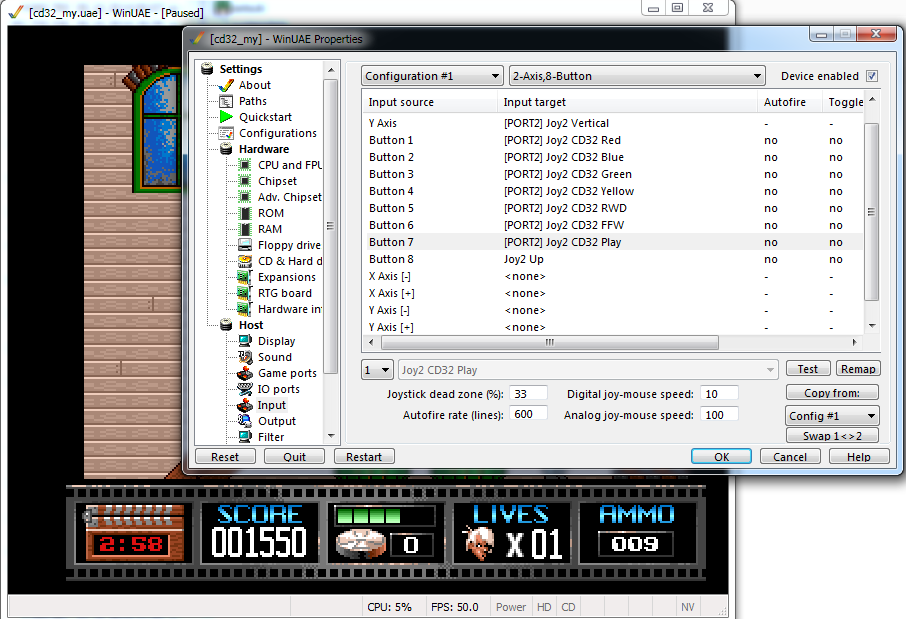Screen dimensions: 906x619
Task: Click the Settings root icon
Action: (x=207, y=69)
